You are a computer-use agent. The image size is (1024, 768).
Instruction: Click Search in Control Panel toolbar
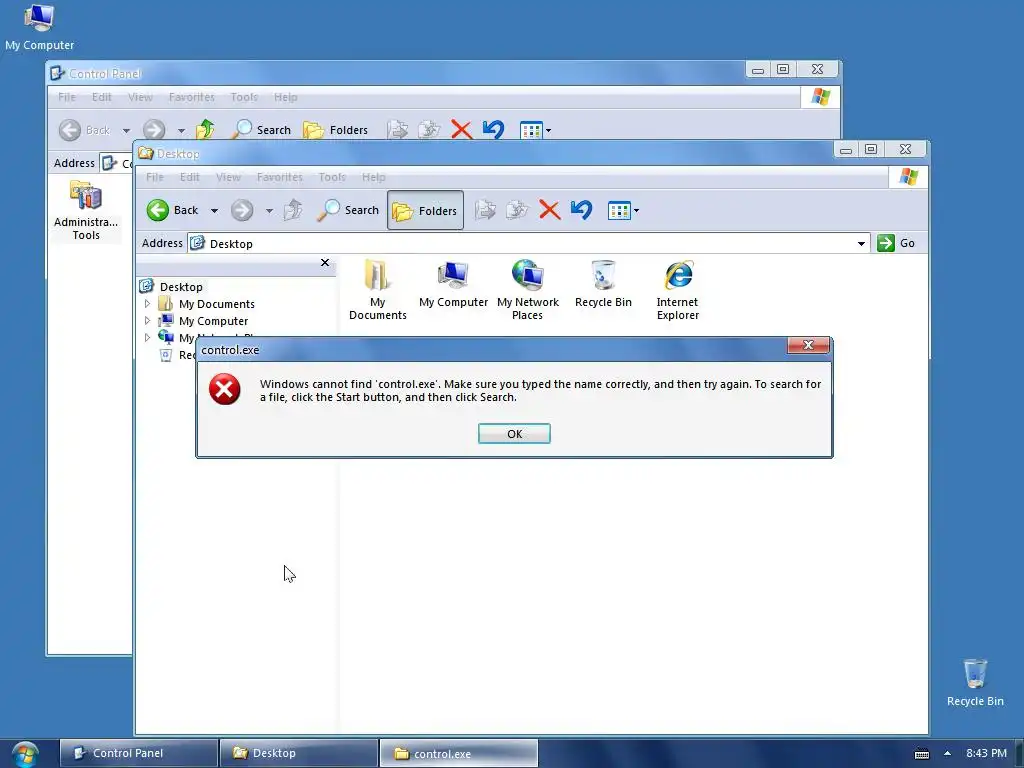[261, 129]
